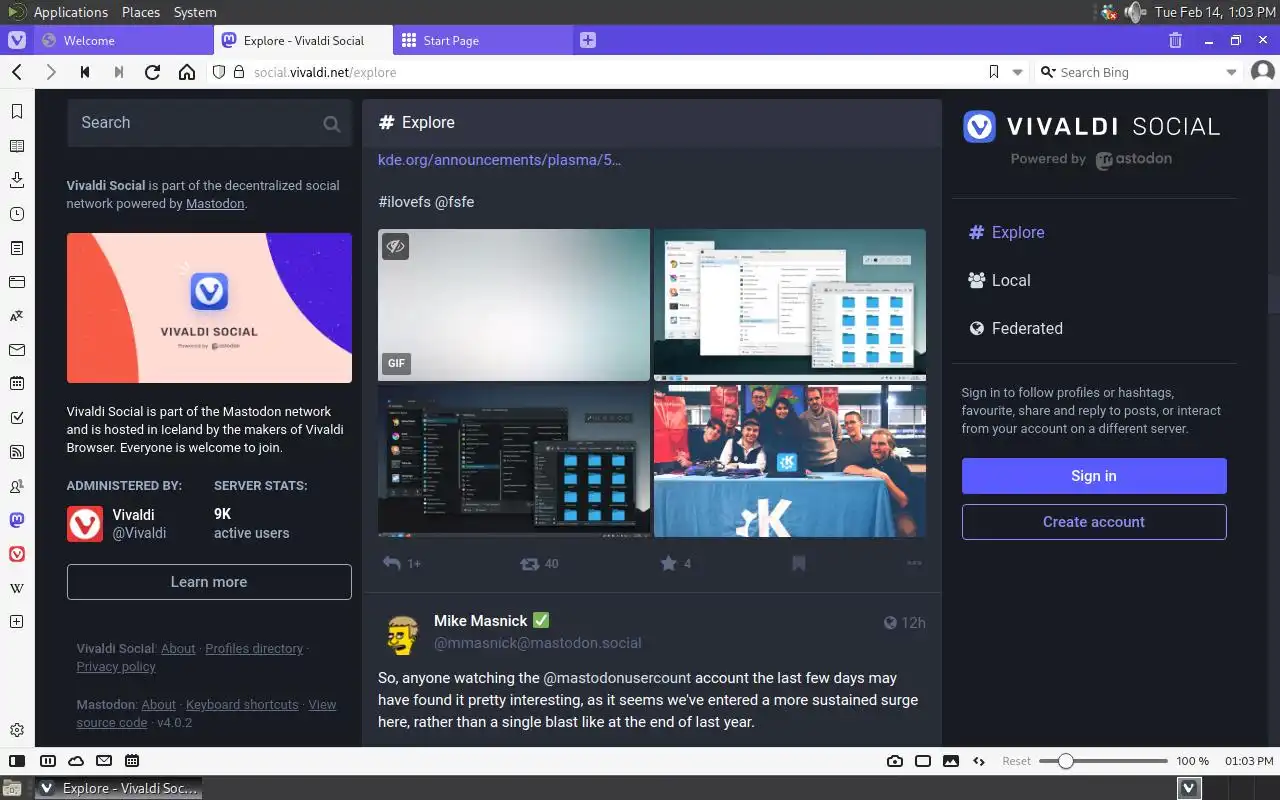Add a new web panel

tap(17, 622)
